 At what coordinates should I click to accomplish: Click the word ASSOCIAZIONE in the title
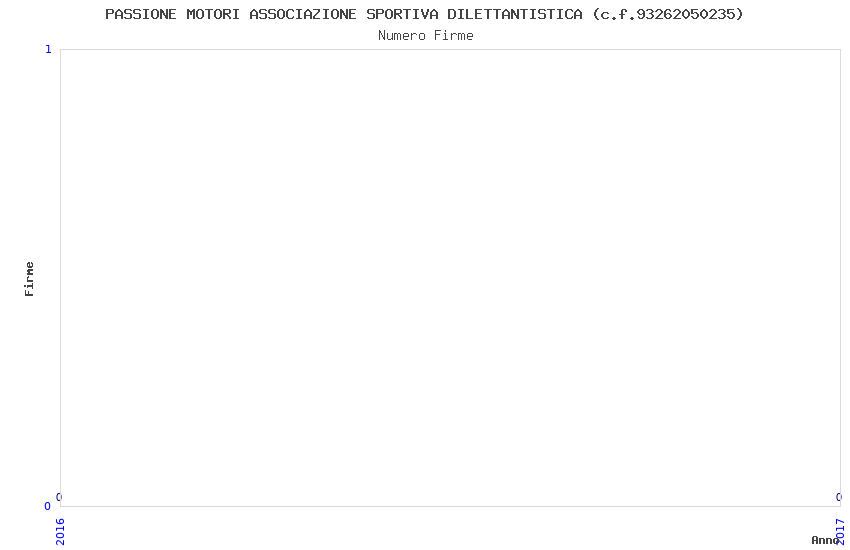[303, 14]
